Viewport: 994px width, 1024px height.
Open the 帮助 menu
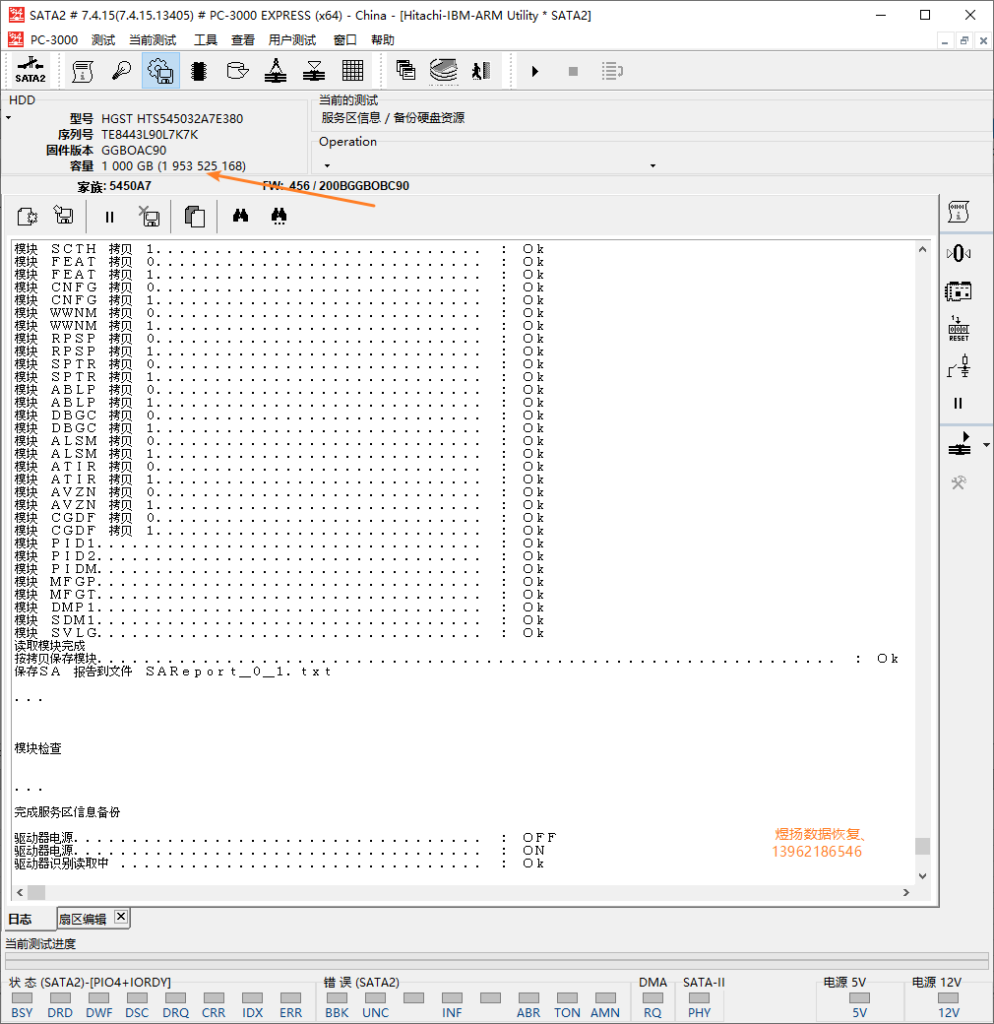383,40
